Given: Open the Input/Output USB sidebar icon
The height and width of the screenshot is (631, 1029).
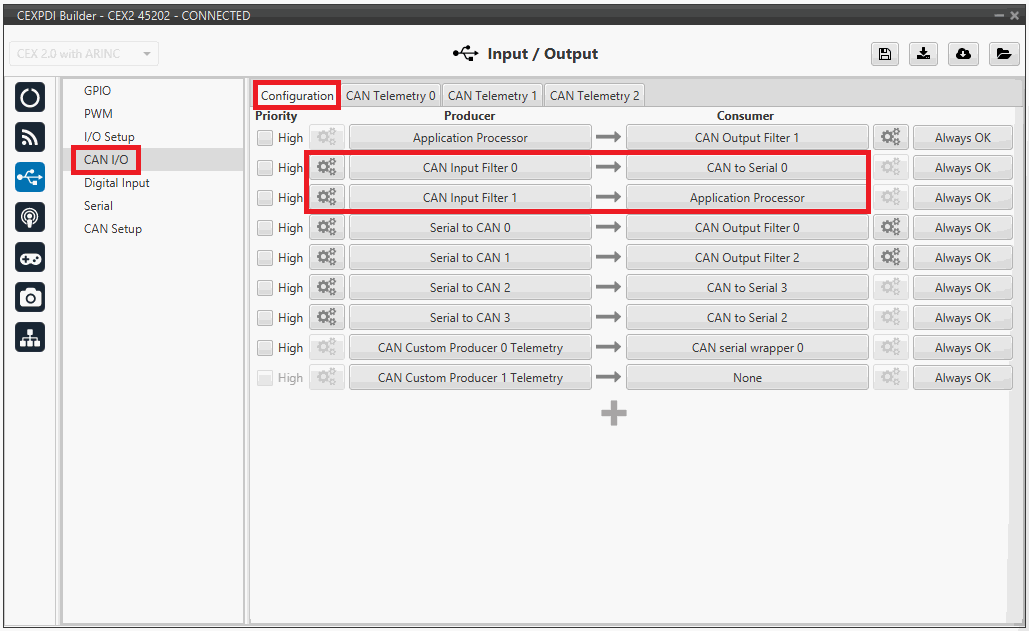Looking at the screenshot, I should 30,177.
